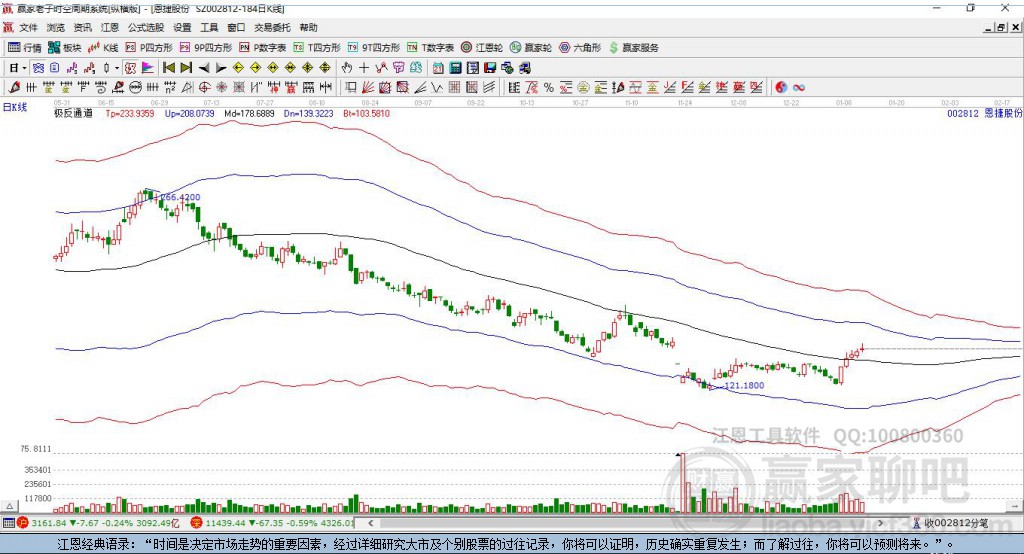Select the crosshair cursor tool
This screenshot has height=554, width=1024.
click(x=364, y=68)
